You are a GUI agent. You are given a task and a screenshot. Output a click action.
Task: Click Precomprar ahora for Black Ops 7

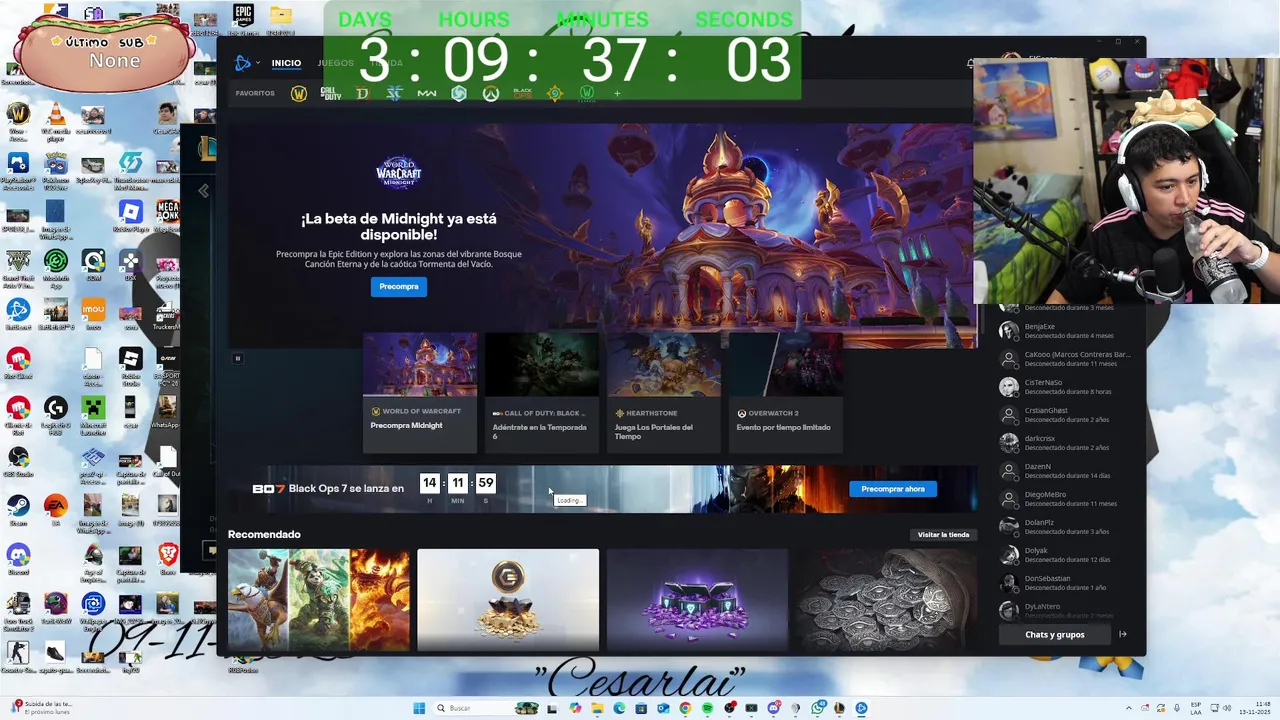coord(893,489)
